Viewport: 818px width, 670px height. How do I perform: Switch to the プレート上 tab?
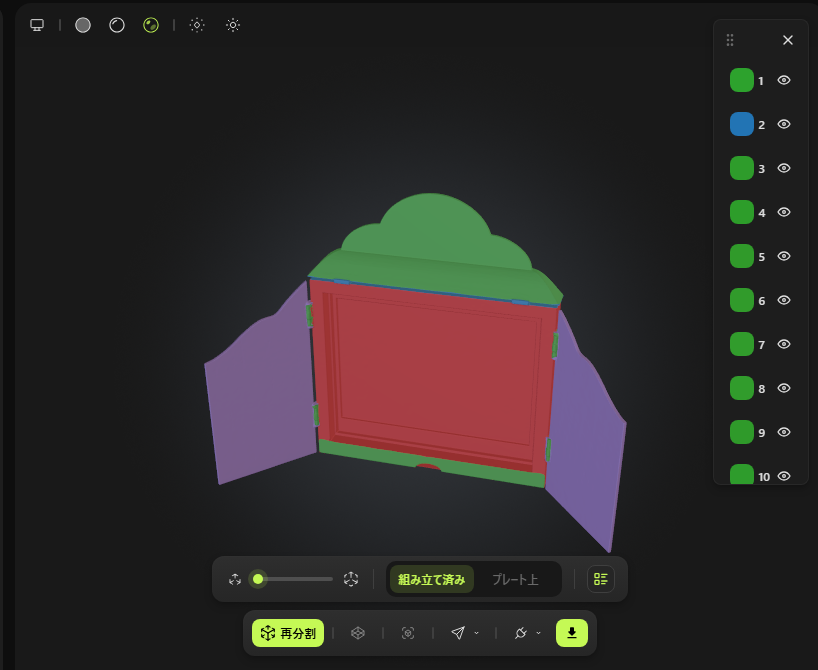515,579
